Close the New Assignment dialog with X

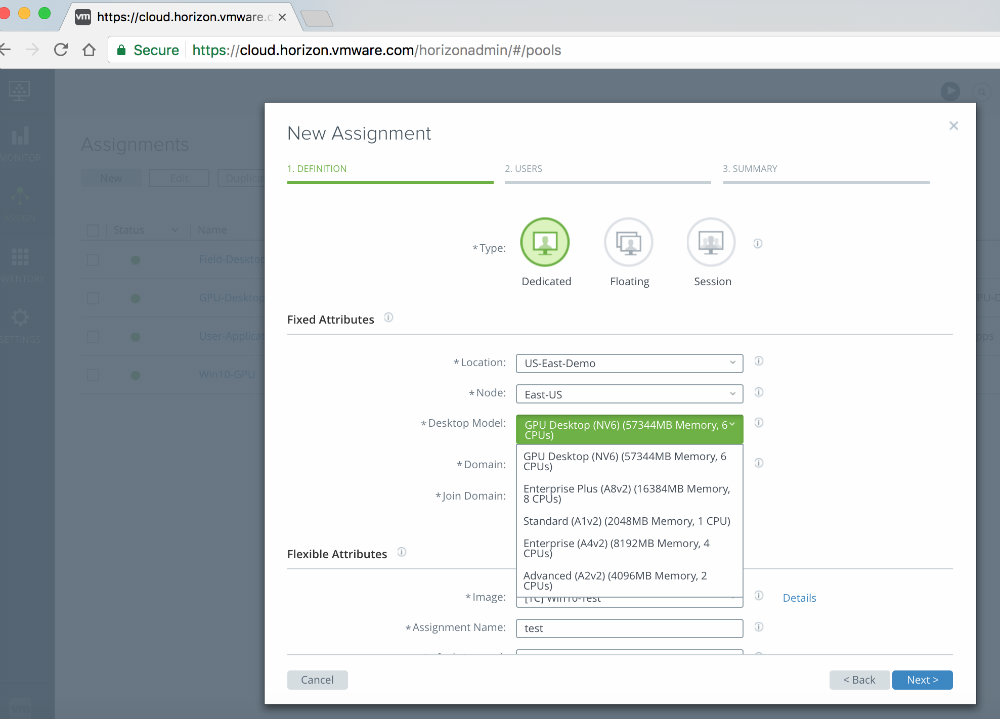pos(953,126)
